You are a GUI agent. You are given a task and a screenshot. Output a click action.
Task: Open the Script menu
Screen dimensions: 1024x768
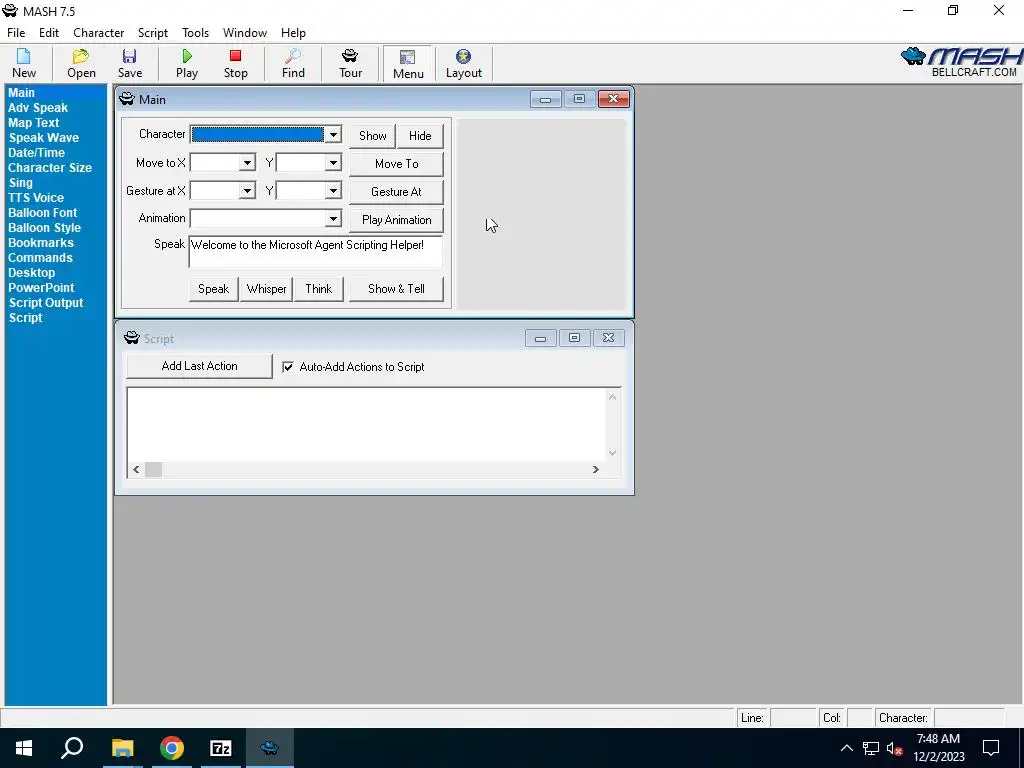[153, 33]
